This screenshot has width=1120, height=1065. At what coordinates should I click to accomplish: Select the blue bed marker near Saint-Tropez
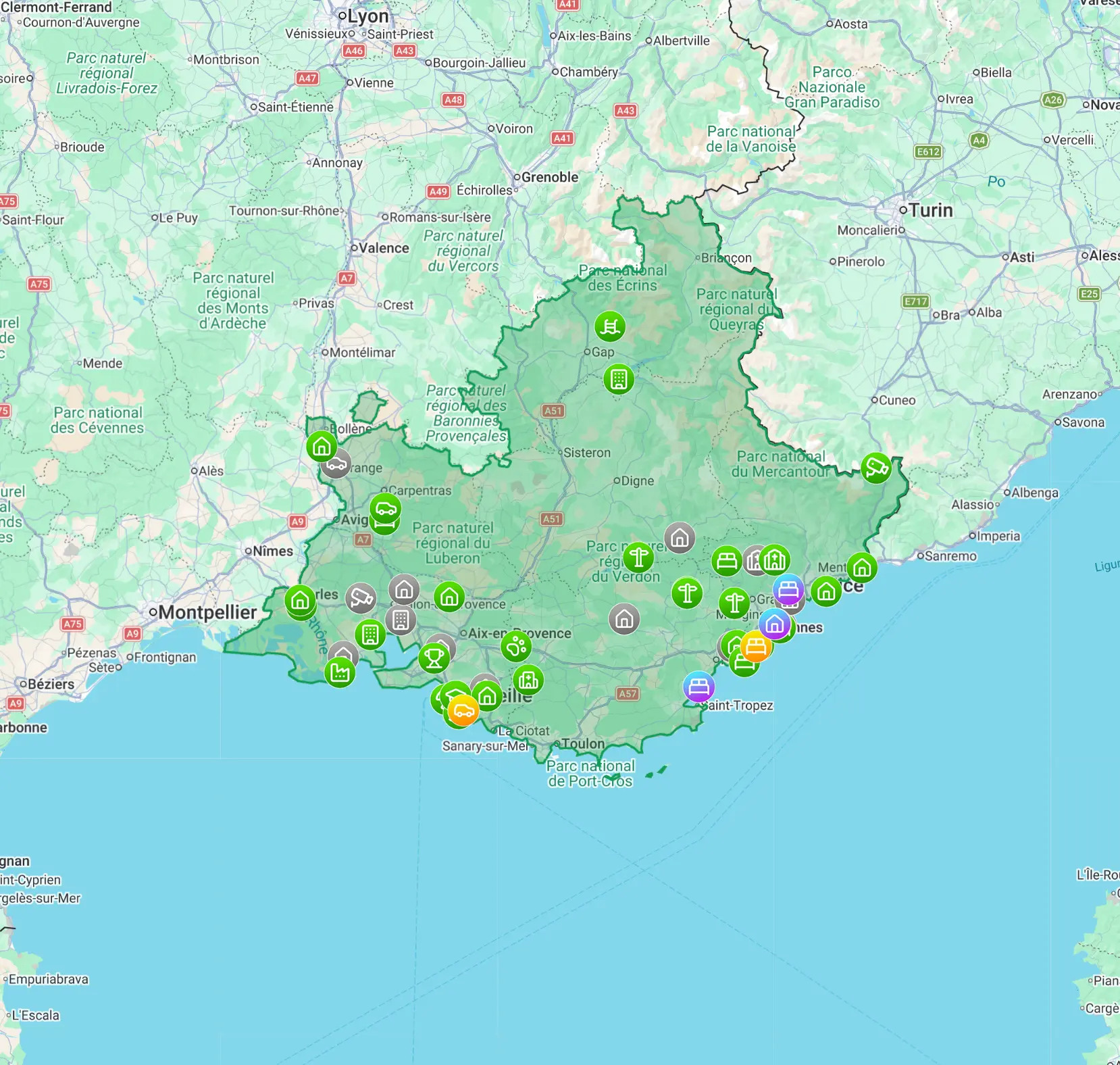(697, 687)
